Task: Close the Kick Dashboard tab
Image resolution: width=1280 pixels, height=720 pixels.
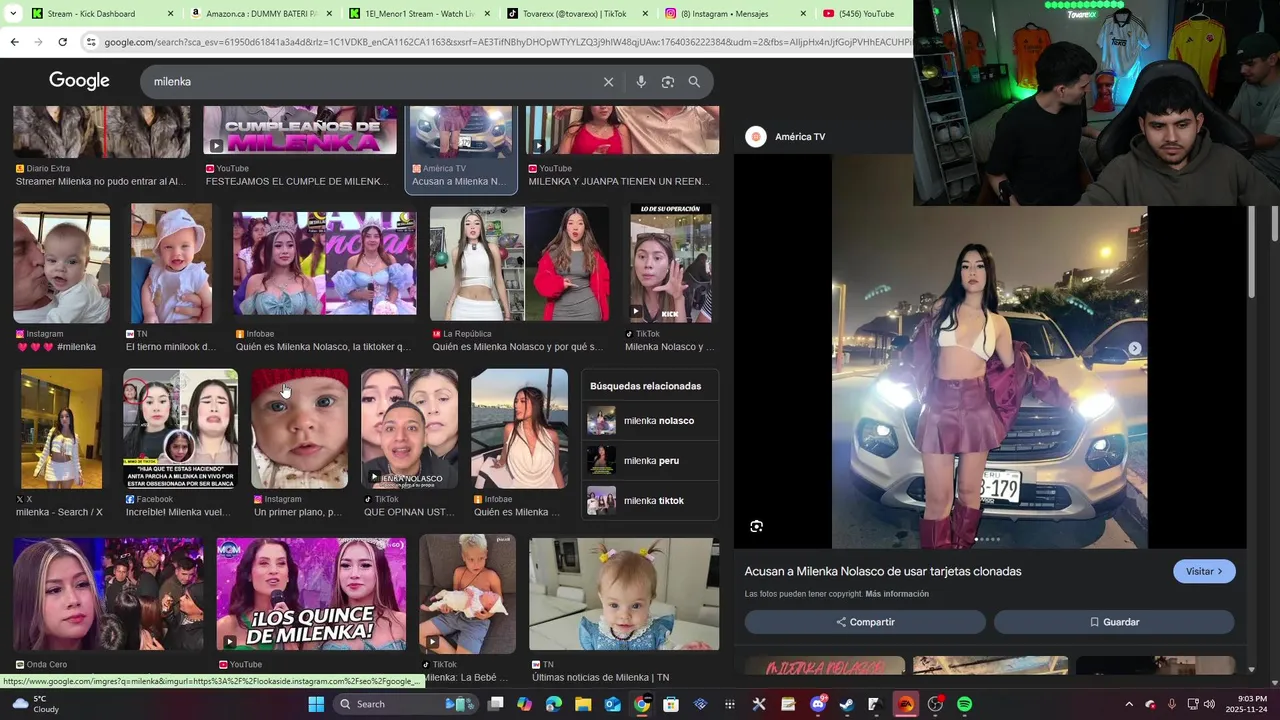Action: (170, 14)
